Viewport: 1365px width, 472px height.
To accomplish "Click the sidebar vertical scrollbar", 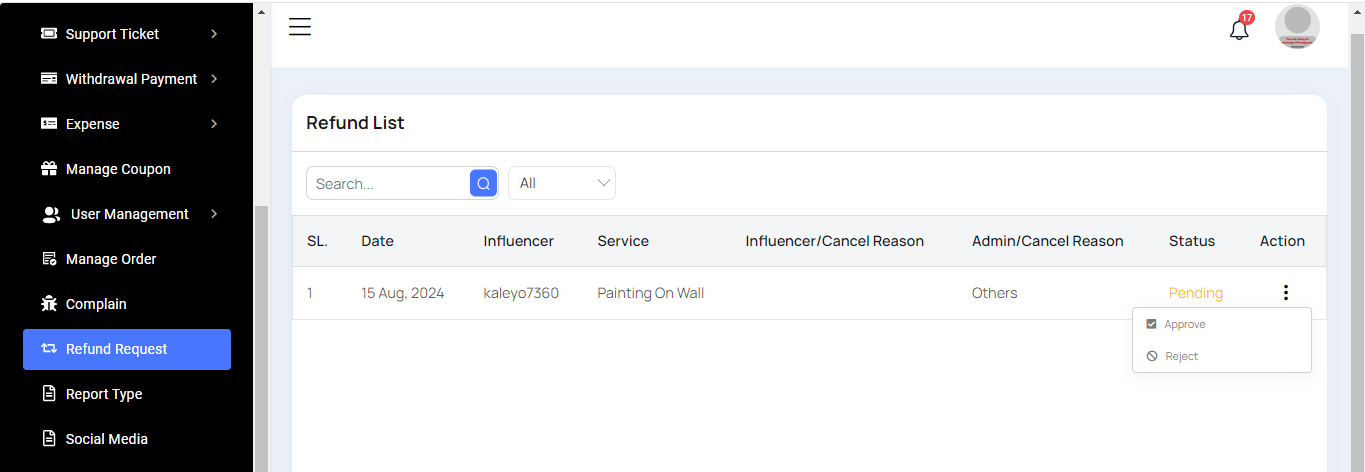I will [261, 330].
